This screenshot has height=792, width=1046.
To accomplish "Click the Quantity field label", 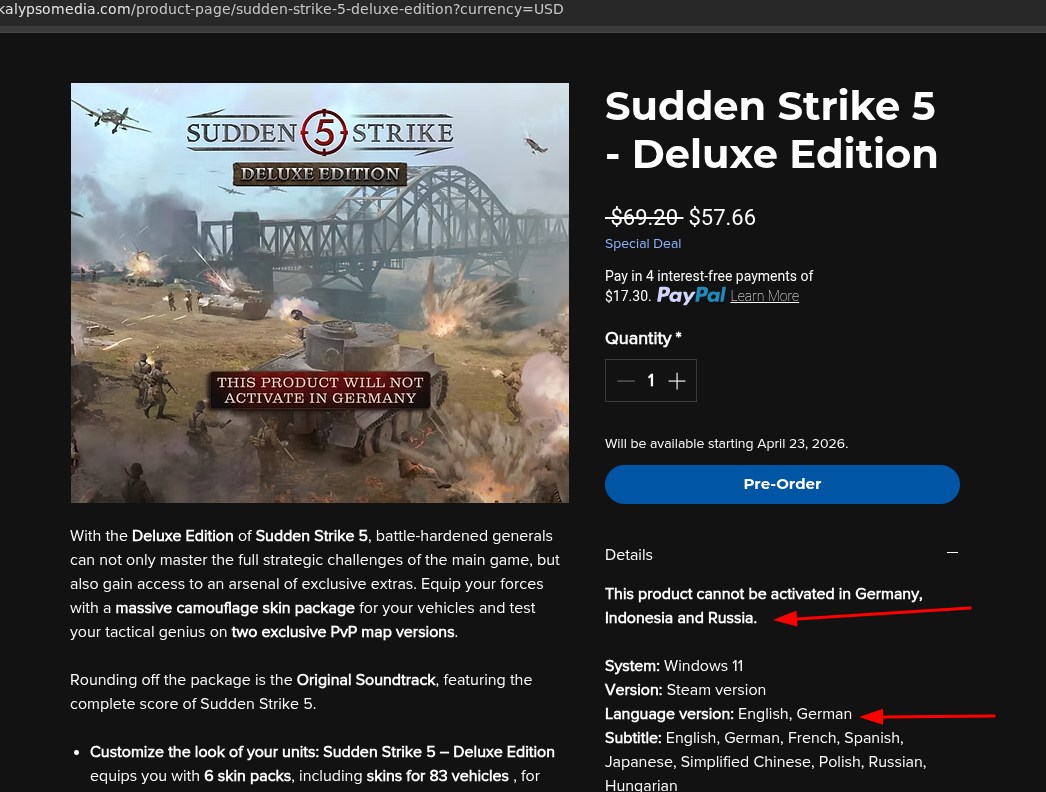I will pyautogui.click(x=639, y=338).
